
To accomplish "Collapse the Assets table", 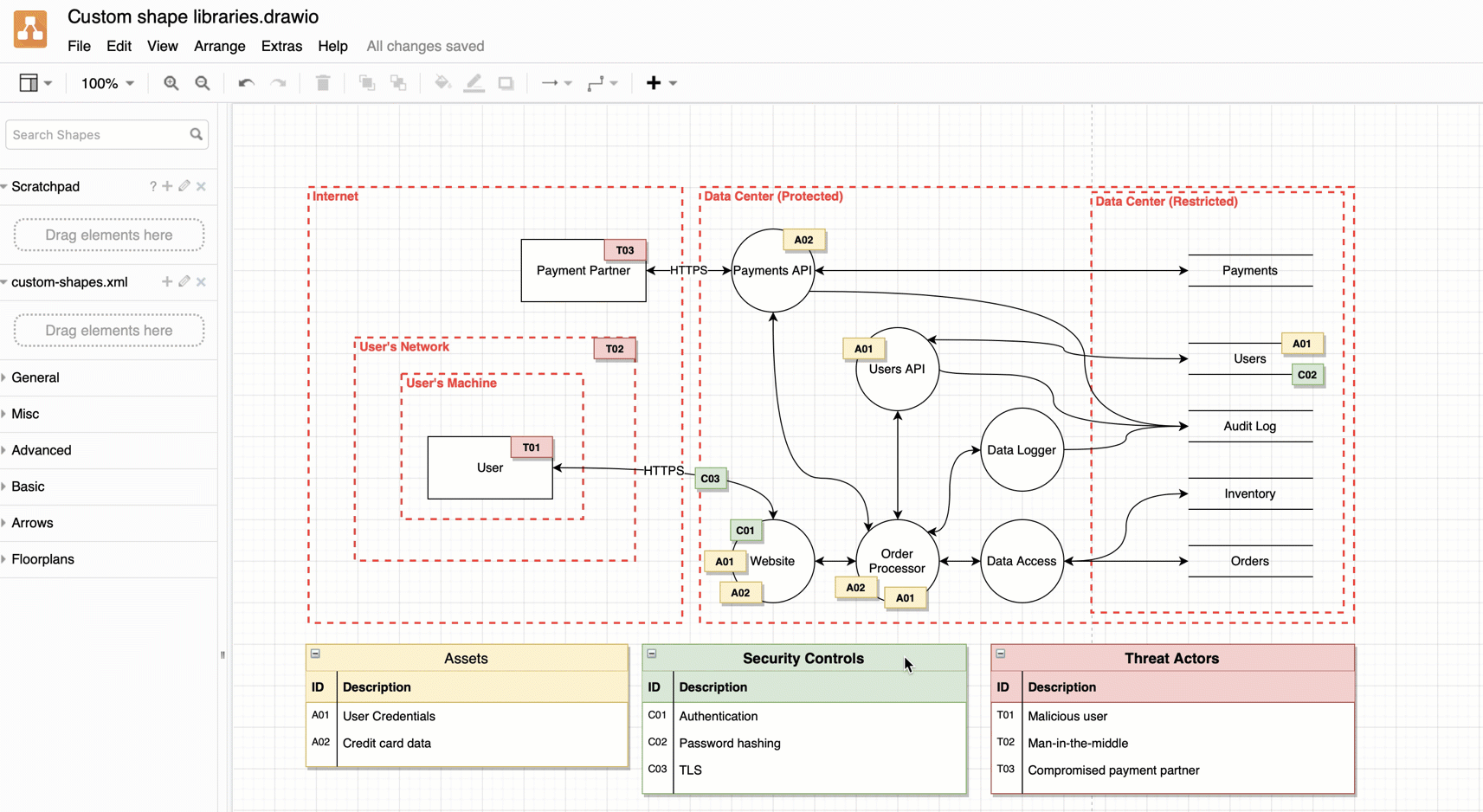I will pyautogui.click(x=316, y=654).
